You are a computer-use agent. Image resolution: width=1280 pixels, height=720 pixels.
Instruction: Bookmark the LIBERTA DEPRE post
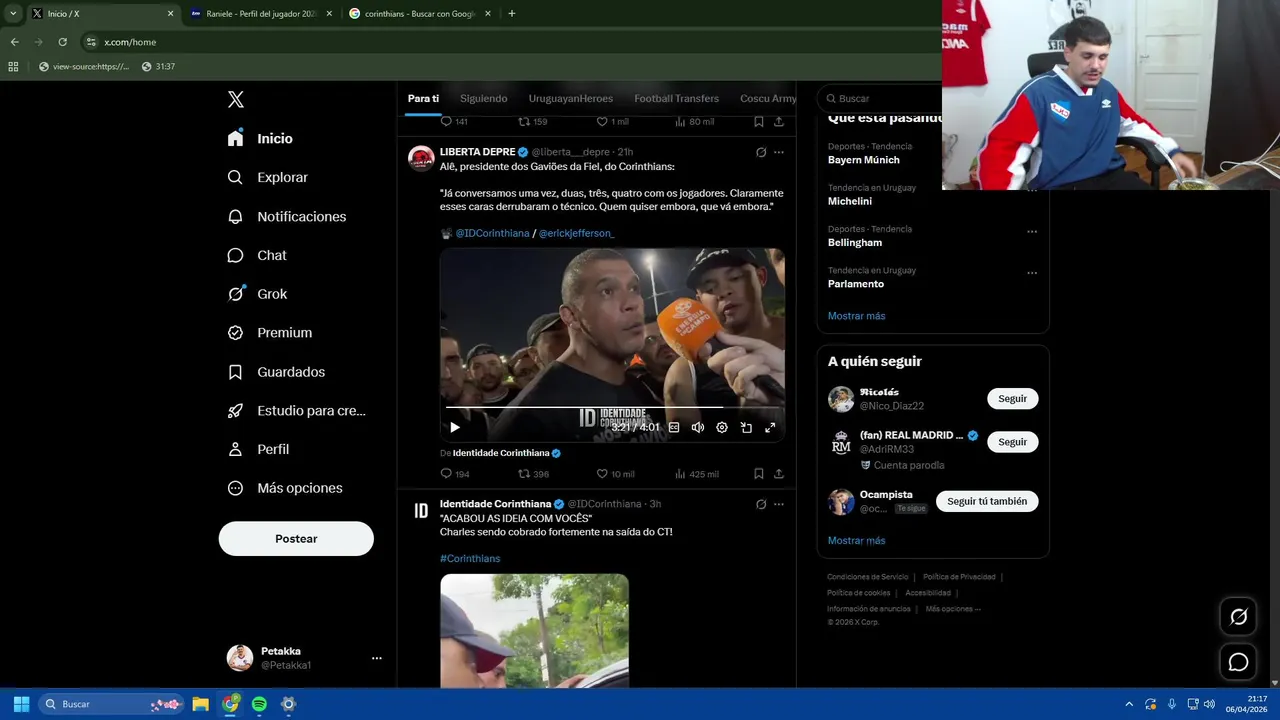click(x=759, y=474)
